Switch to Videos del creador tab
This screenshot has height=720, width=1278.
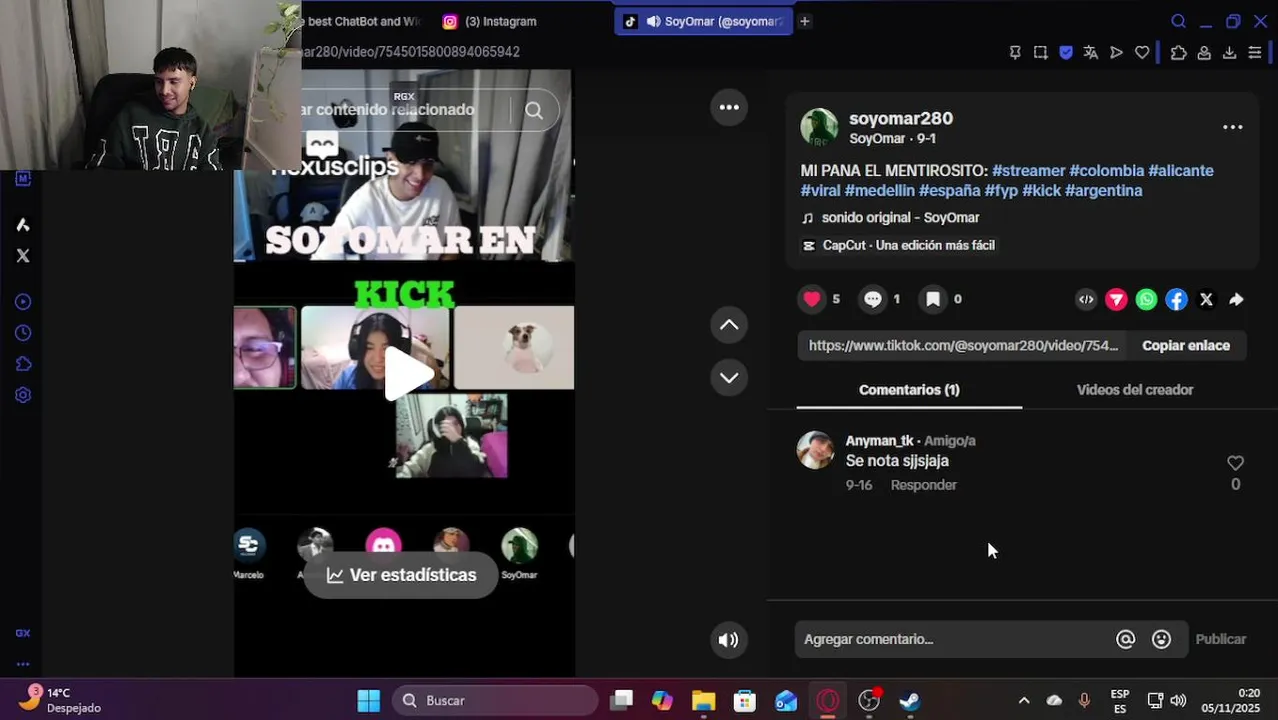pos(1135,390)
